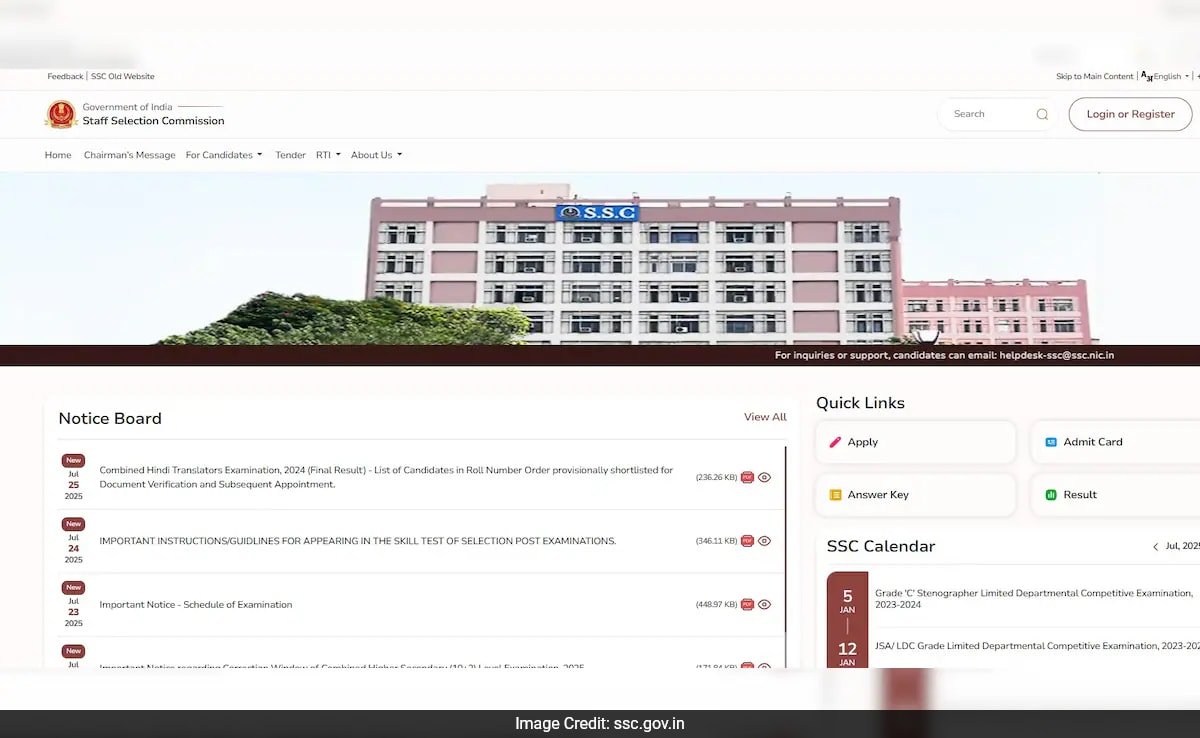Click Staff Selection Commission title text
Screen dimensions: 1200x738
coord(153,121)
